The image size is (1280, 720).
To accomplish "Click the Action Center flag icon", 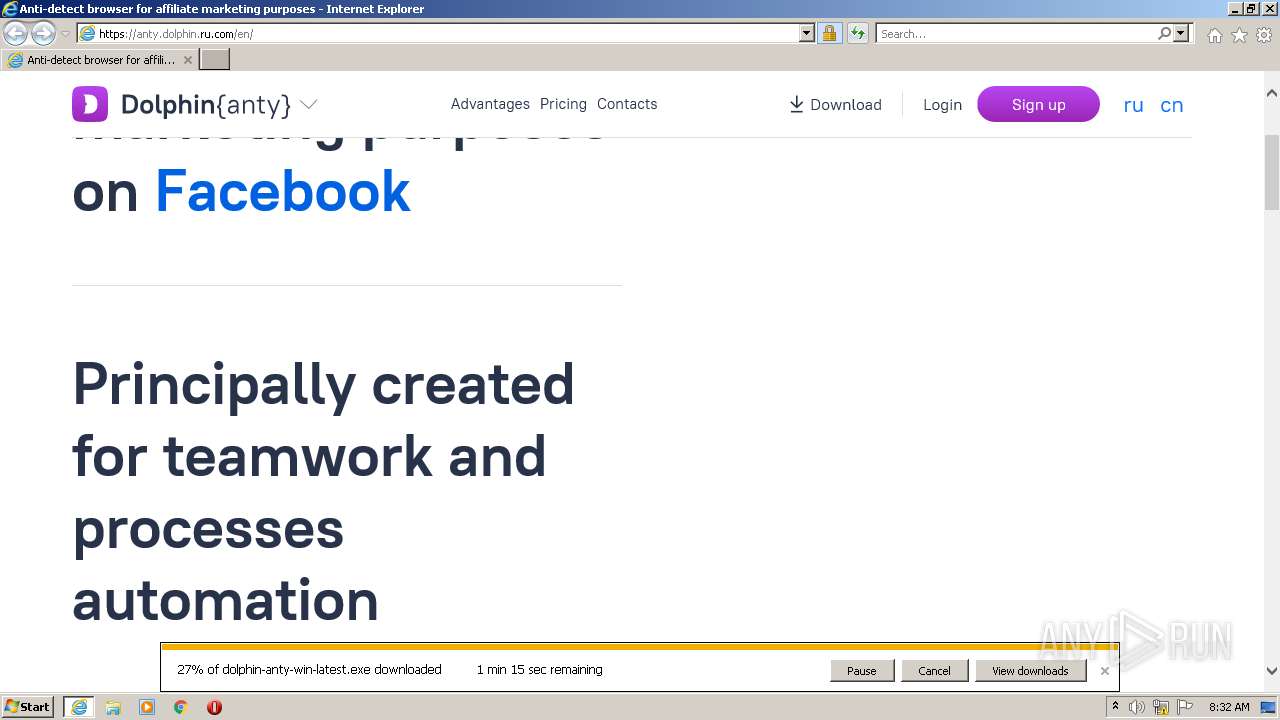I will pyautogui.click(x=1185, y=707).
